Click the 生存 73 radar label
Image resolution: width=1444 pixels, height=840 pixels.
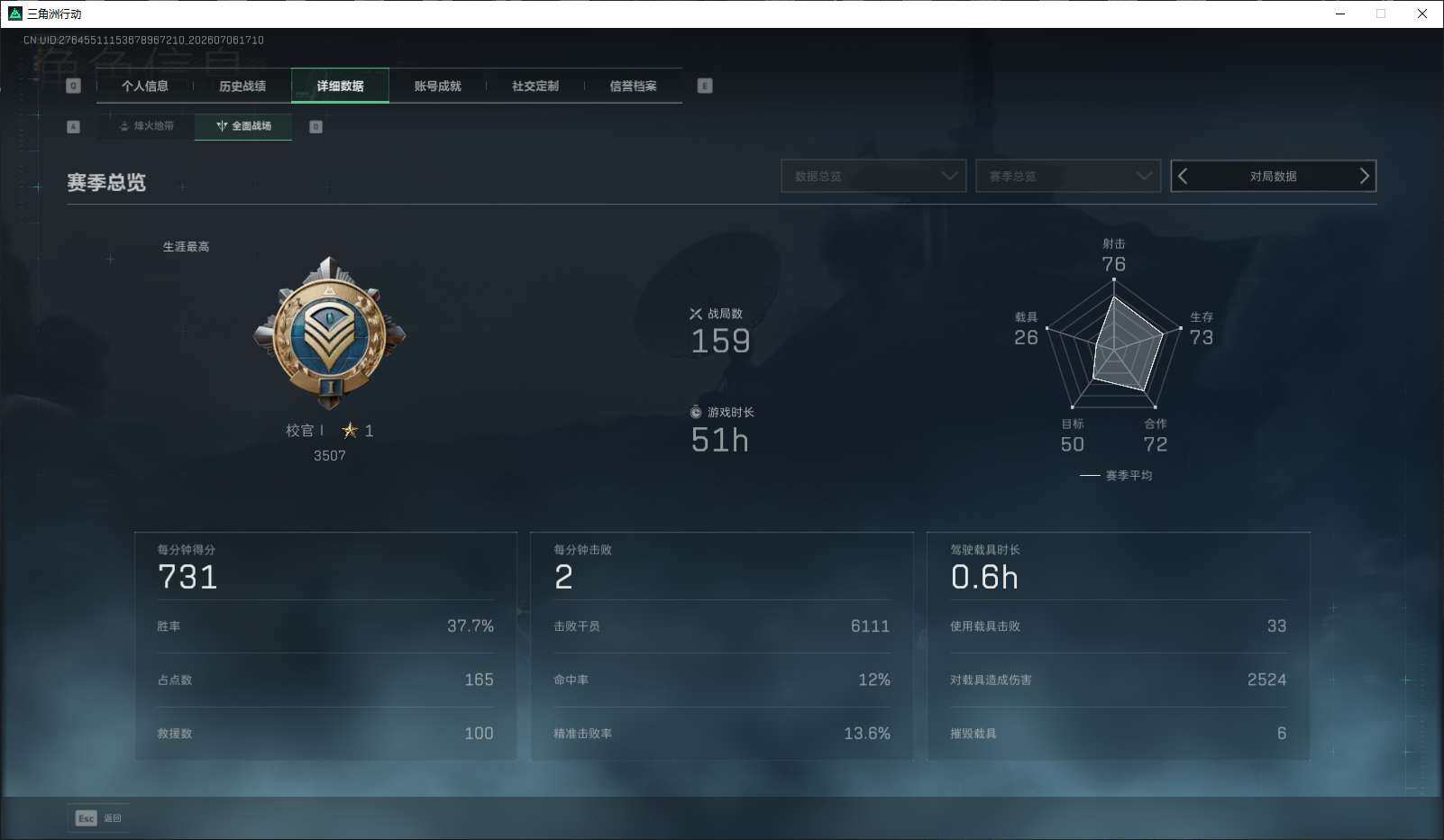(x=1202, y=329)
